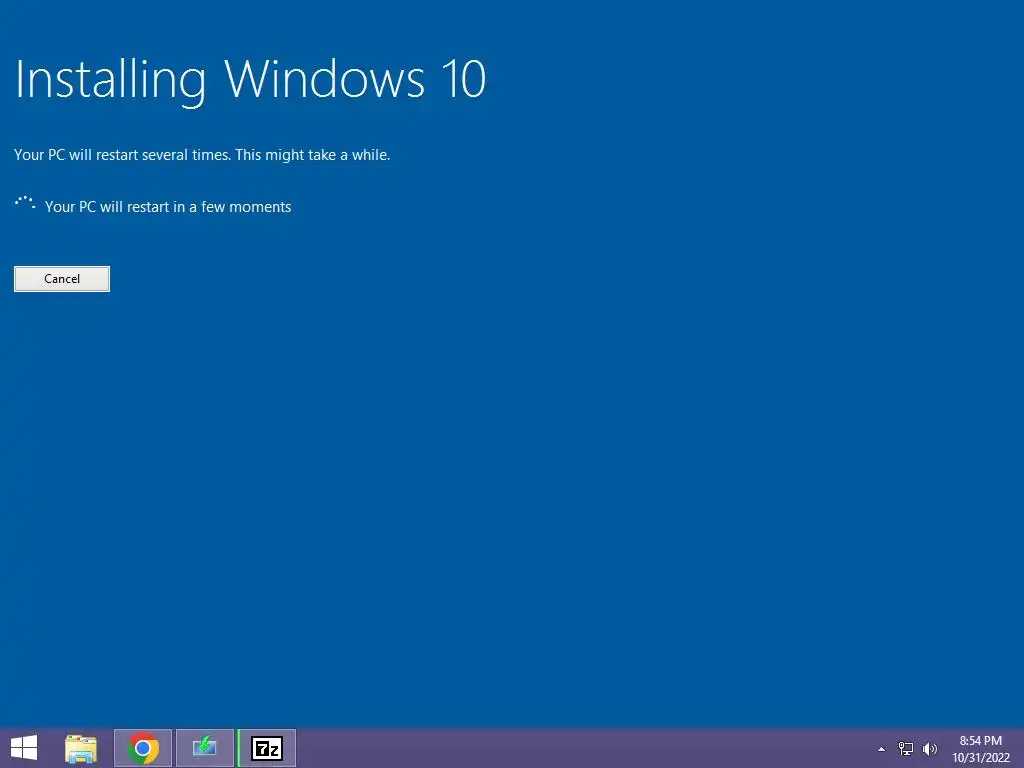Open the network status tray icon
Screen dimensions: 1024x768
click(906, 749)
